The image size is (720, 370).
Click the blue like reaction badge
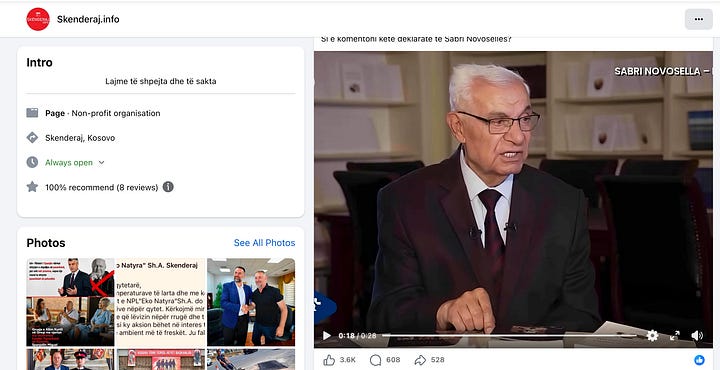(x=699, y=360)
